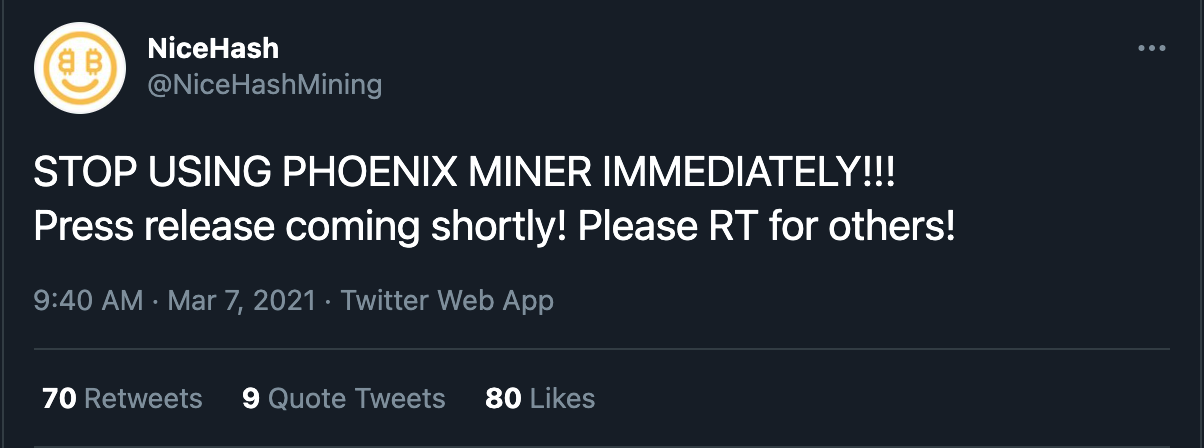This screenshot has height=448, width=1204.
Task: Click the 9:40 AM timestamp
Action: coord(88,300)
